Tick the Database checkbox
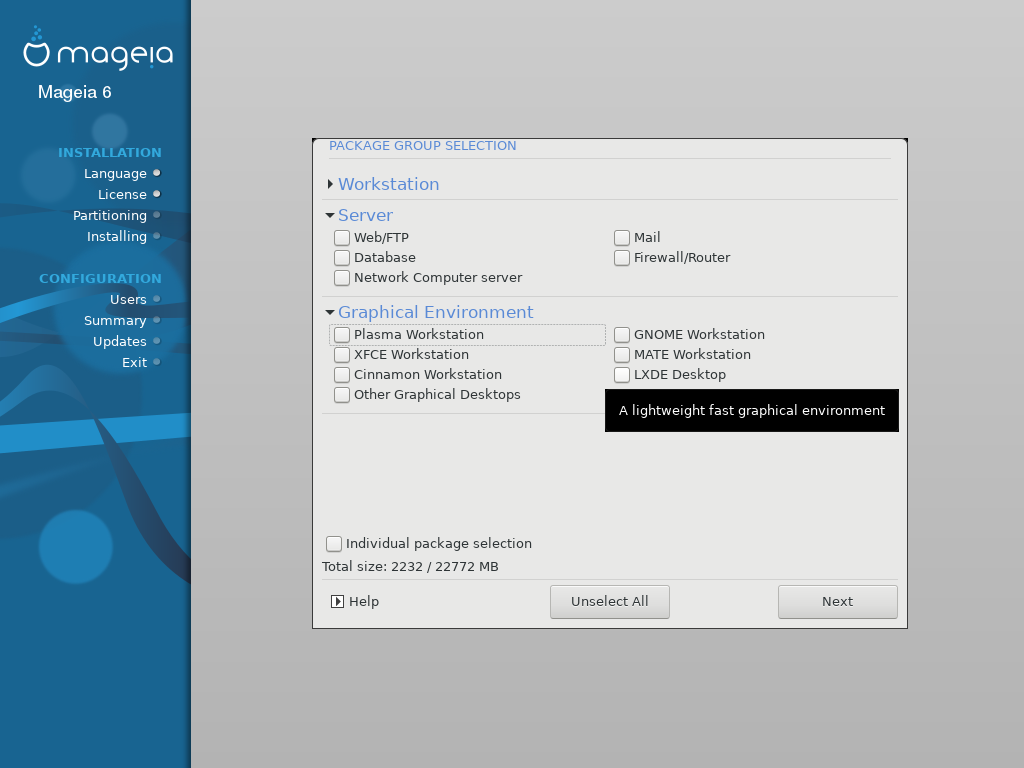 pos(342,258)
